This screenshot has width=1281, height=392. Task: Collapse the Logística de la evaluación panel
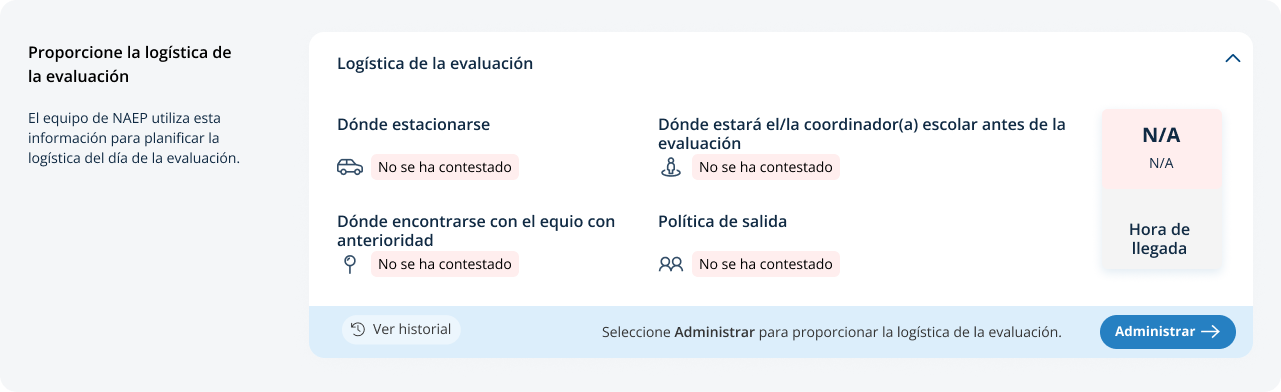click(1233, 59)
